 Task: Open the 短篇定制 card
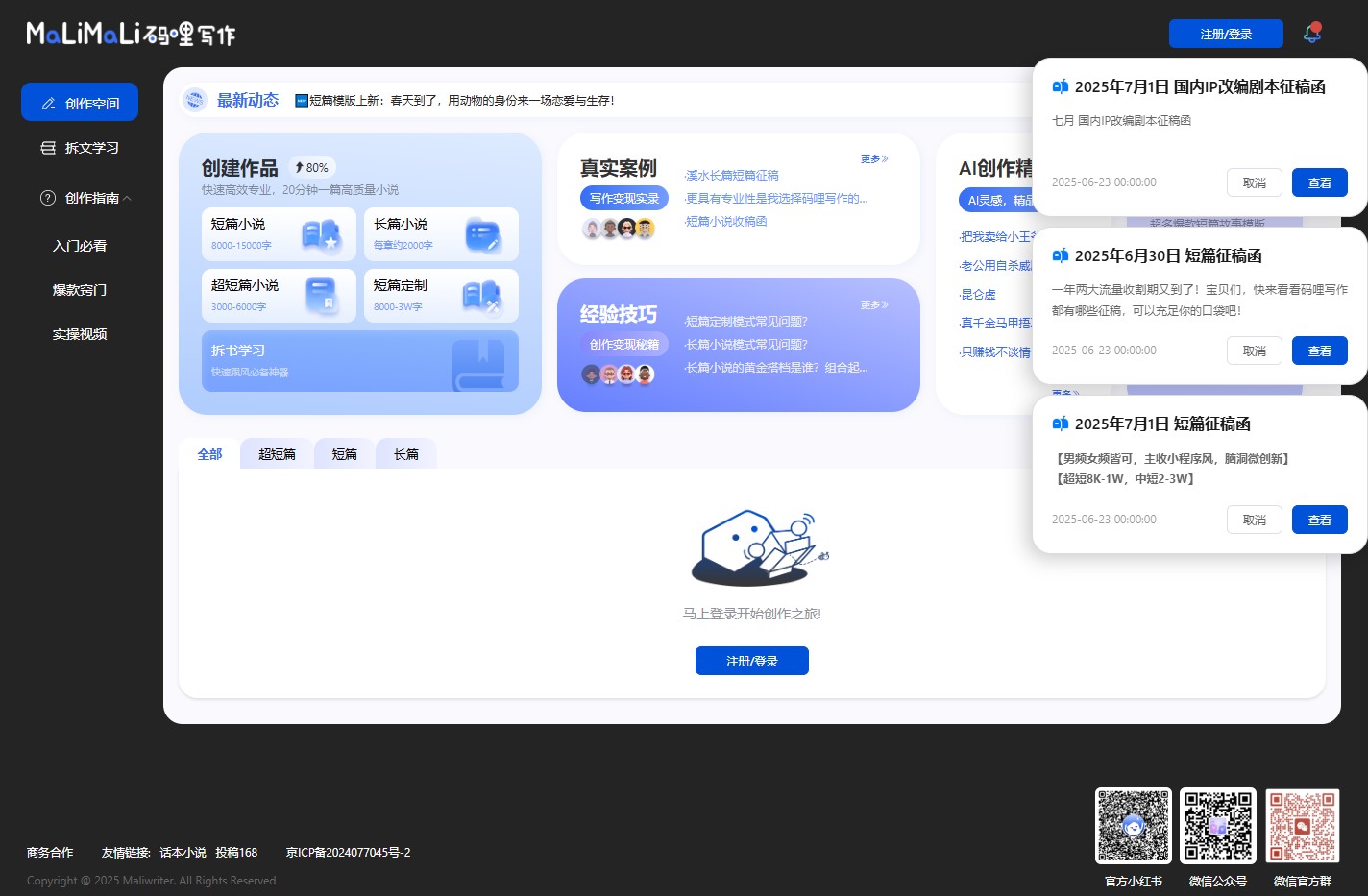click(441, 296)
